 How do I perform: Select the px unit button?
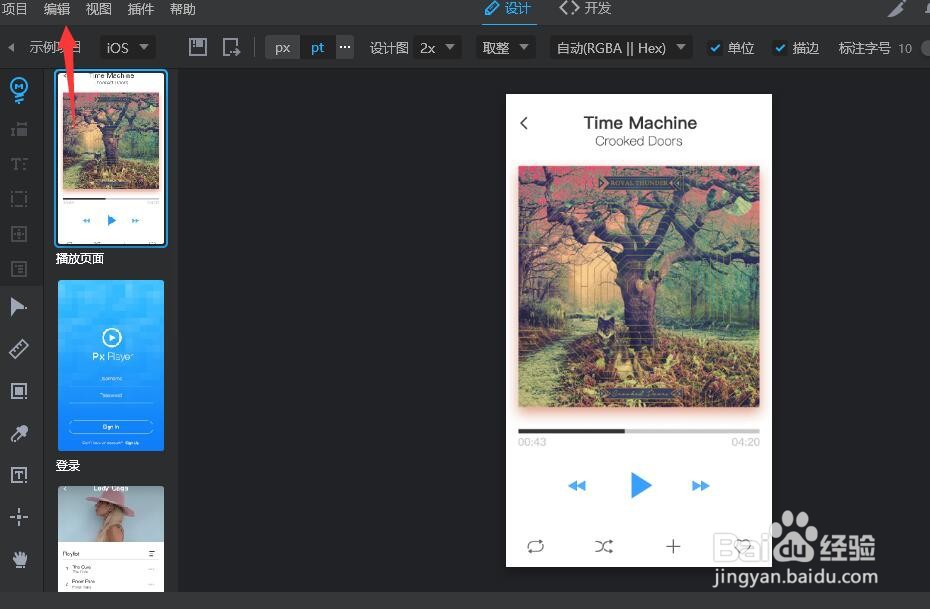[282, 47]
